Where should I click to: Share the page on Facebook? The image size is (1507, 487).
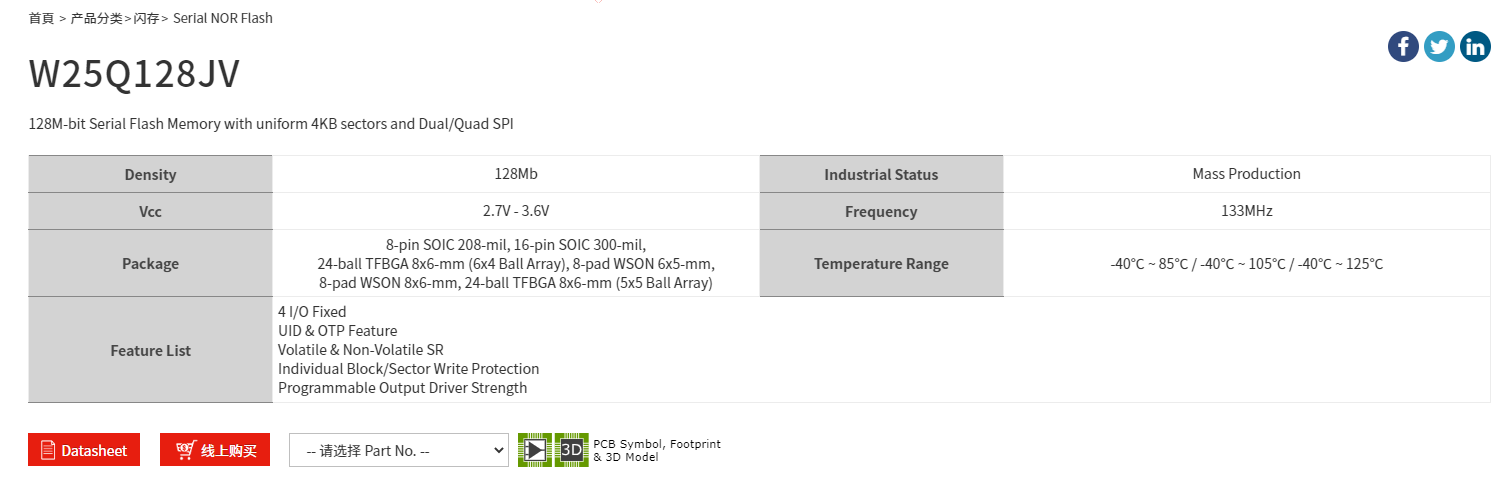point(1403,46)
